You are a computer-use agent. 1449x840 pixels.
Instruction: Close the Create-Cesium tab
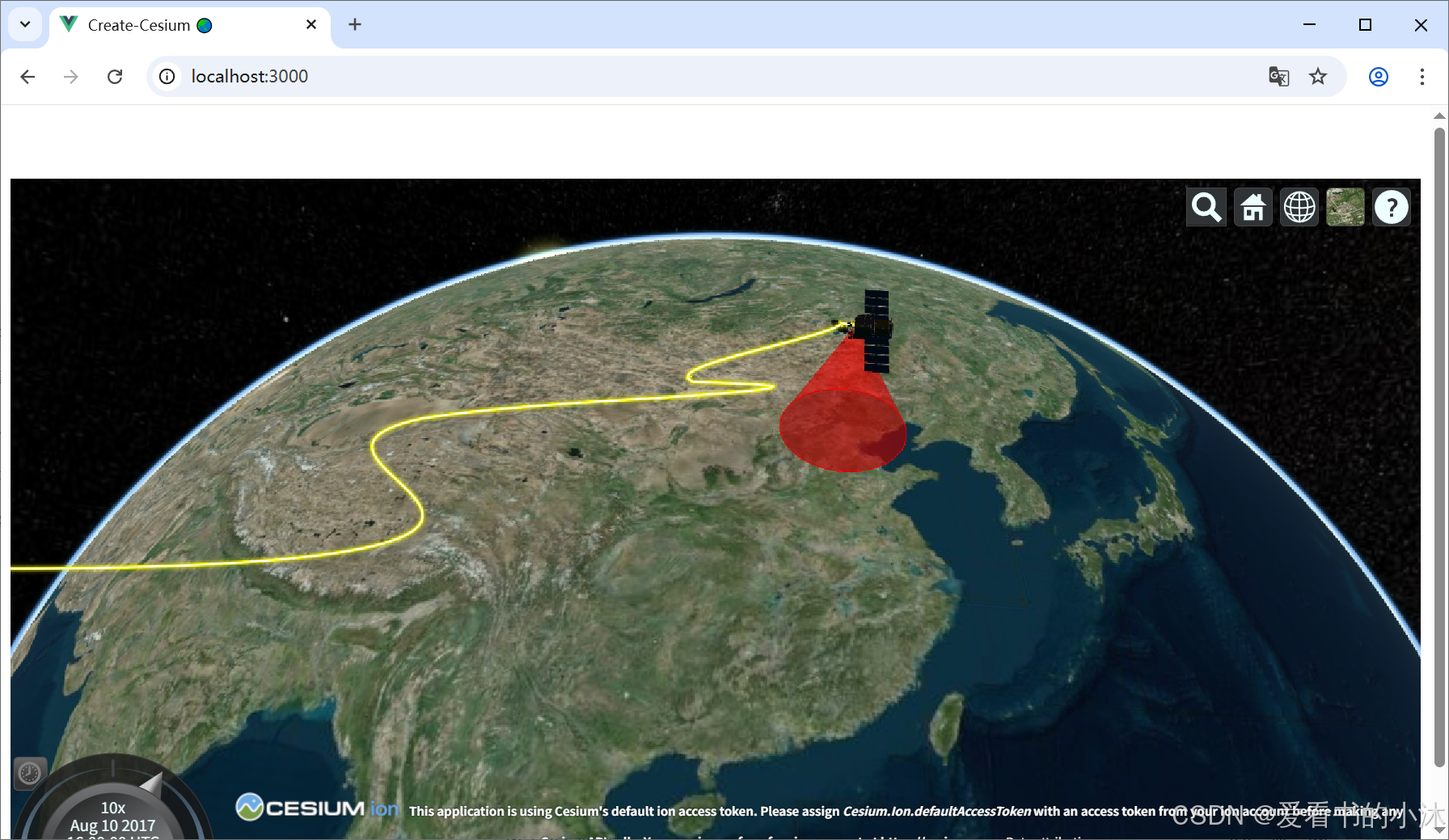[311, 25]
